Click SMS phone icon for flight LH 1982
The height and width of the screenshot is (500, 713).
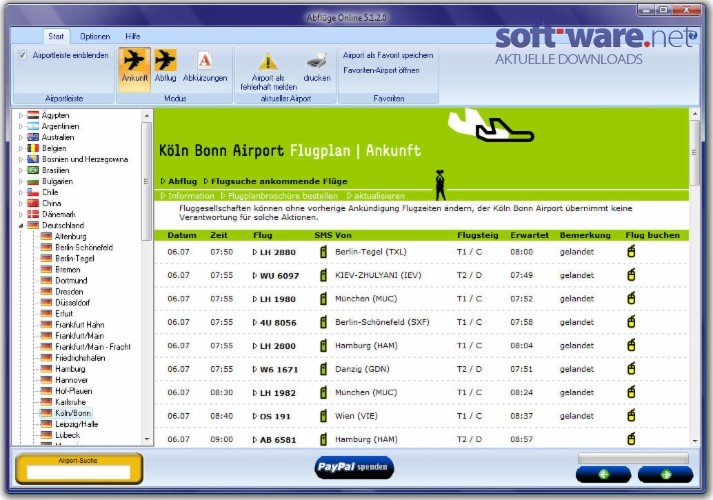point(323,392)
